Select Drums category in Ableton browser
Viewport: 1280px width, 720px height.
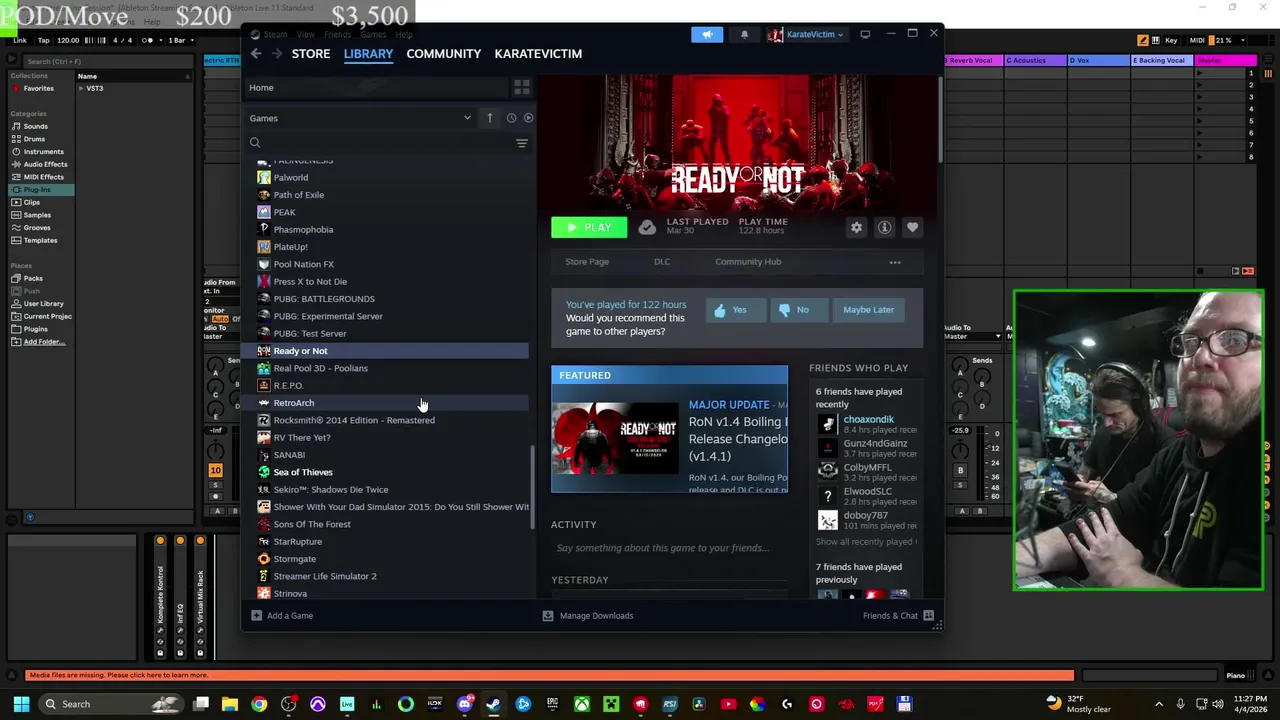pos(34,139)
